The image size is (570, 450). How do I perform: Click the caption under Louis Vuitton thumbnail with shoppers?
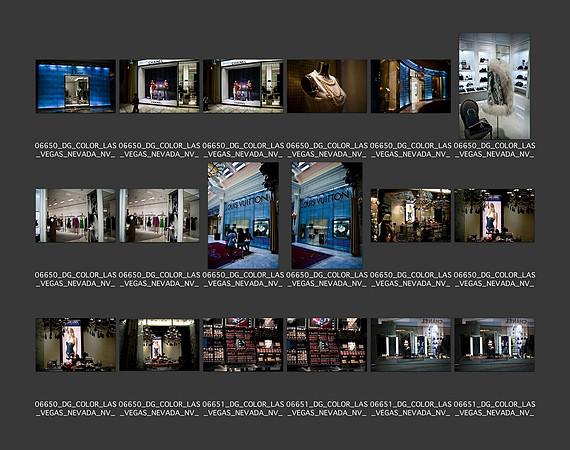pyautogui.click(x=243, y=279)
